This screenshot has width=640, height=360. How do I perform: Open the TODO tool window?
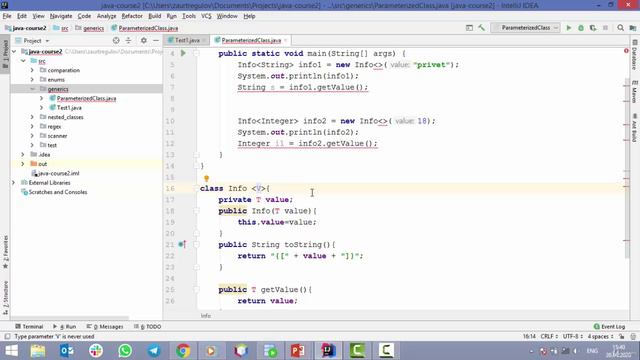(x=148, y=327)
